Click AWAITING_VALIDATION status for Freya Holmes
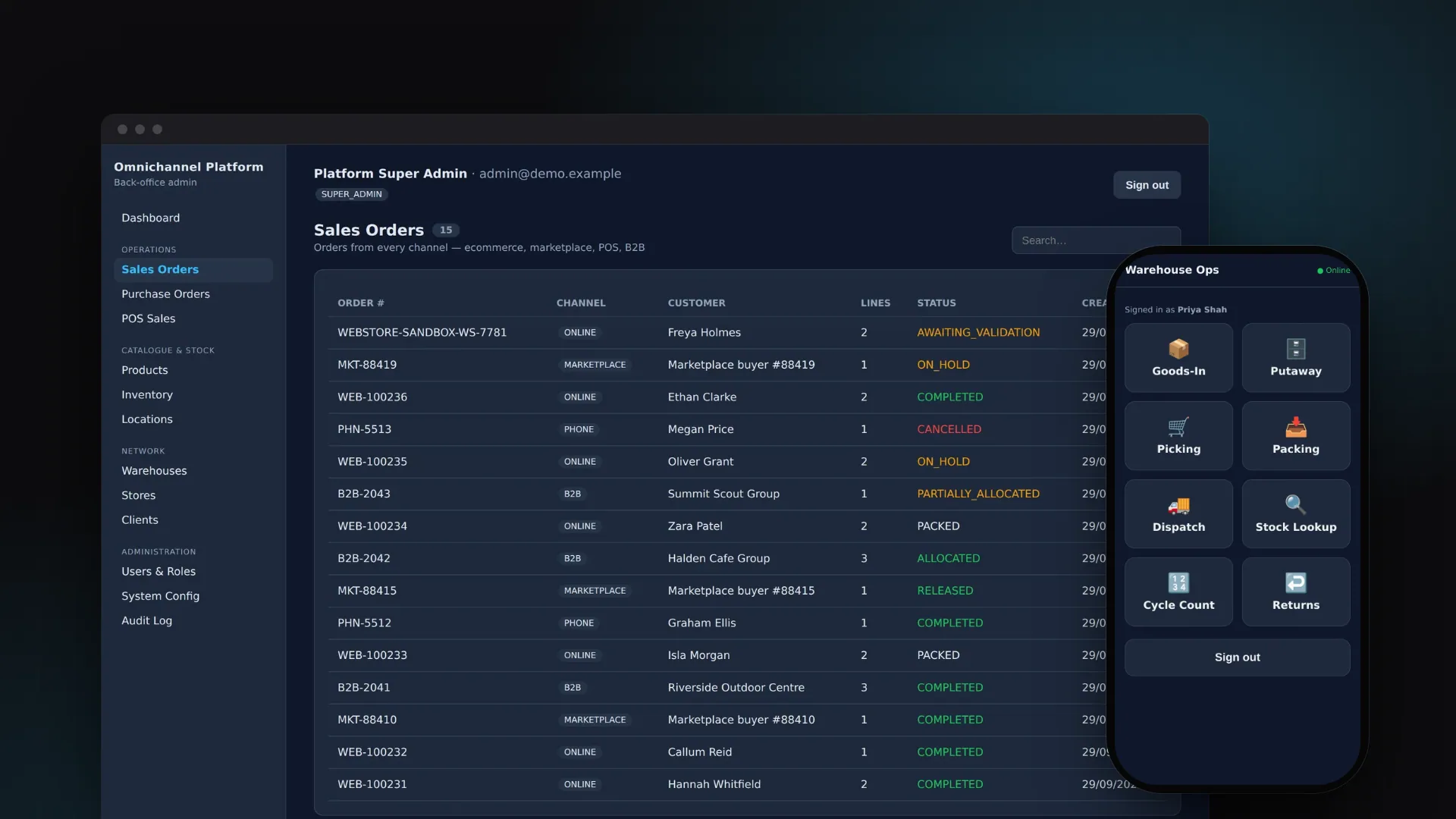 click(x=978, y=333)
